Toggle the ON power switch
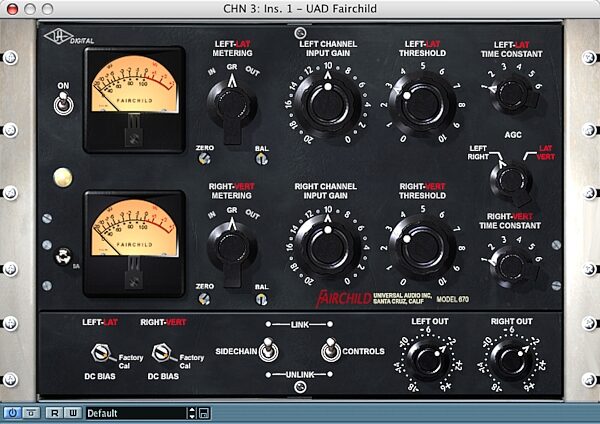This screenshot has height=424, width=600. click(x=64, y=104)
